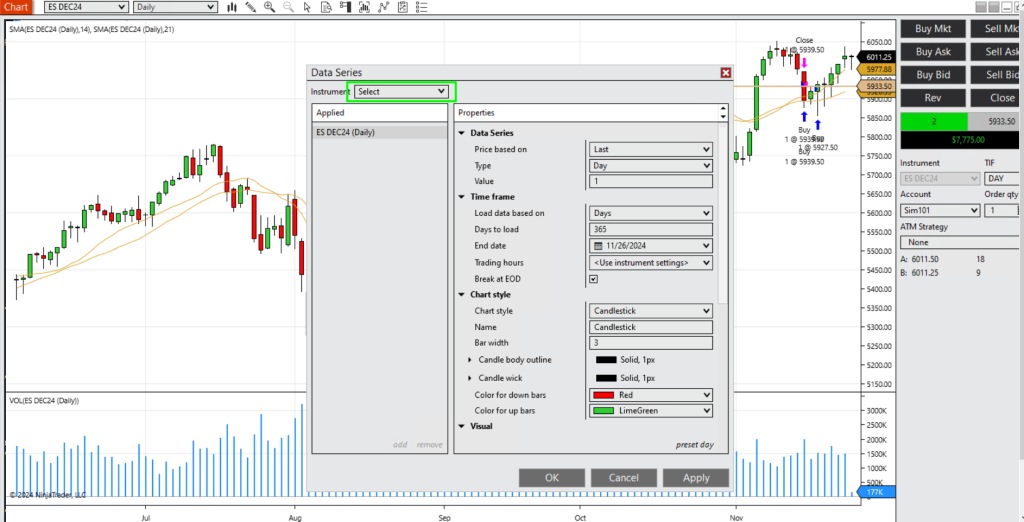The image size is (1024, 522).
Task: Expand the Candle body outline property
Action: 470,359
